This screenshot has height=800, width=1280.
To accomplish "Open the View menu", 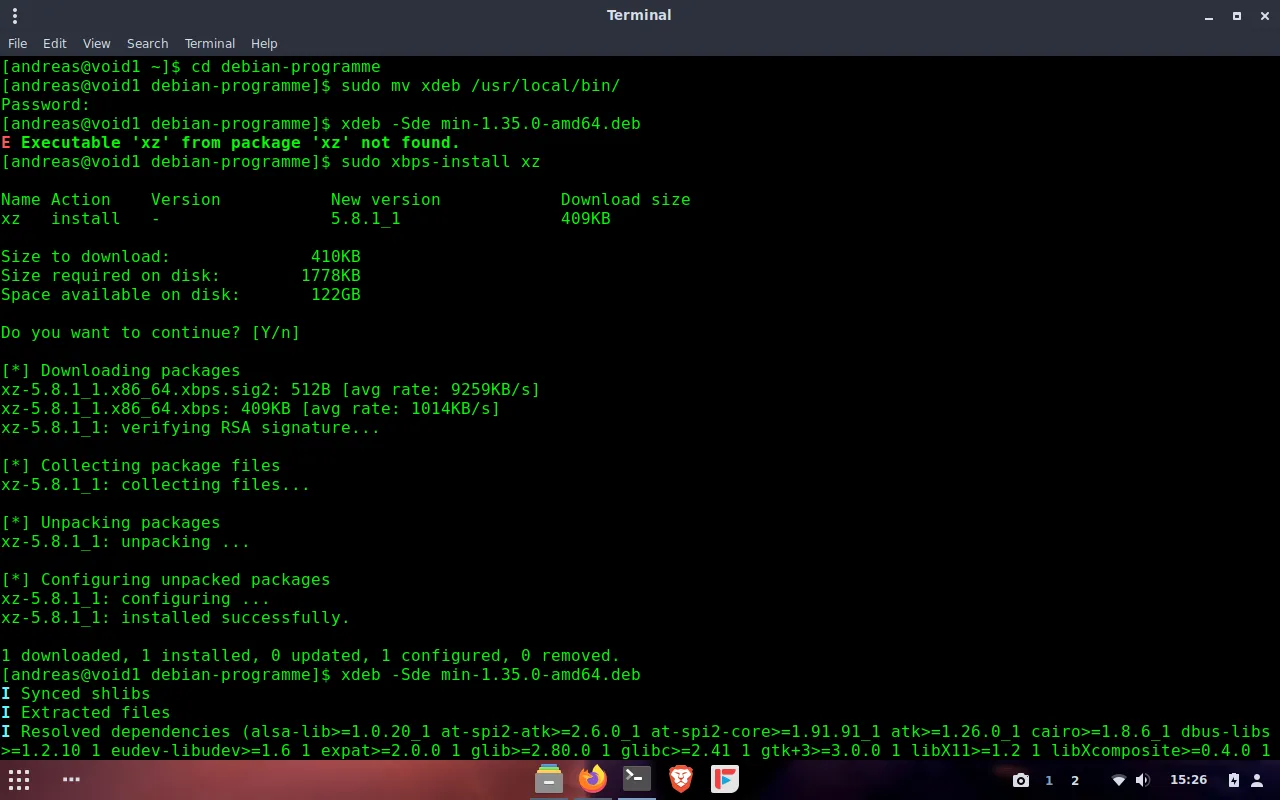I will tap(96, 43).
